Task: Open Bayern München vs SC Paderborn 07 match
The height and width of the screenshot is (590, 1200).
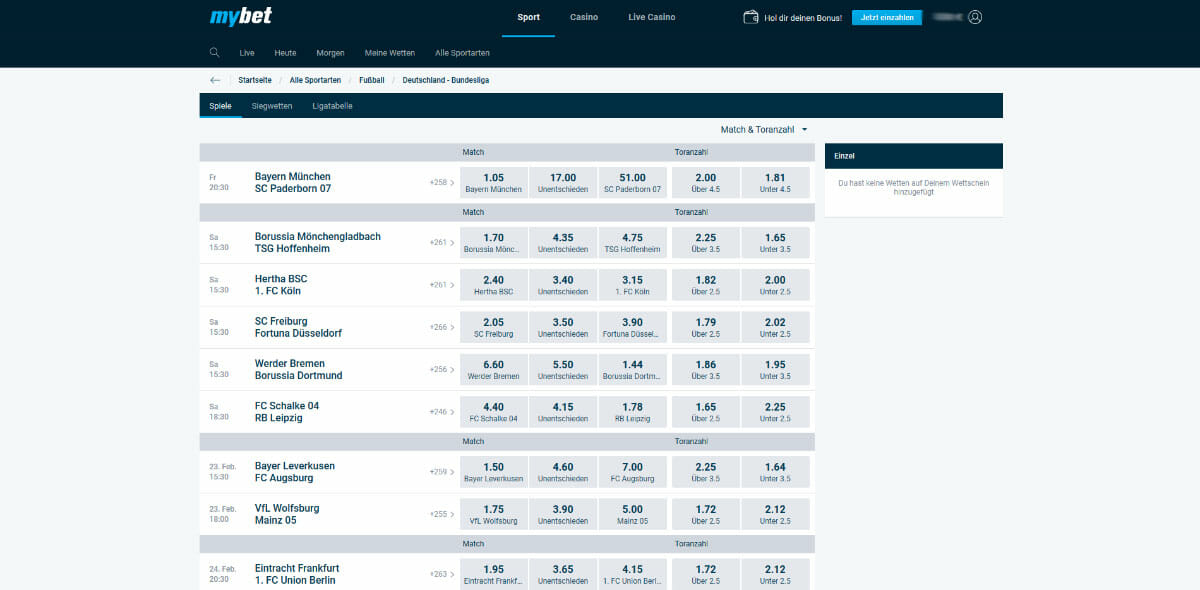Action: point(293,182)
